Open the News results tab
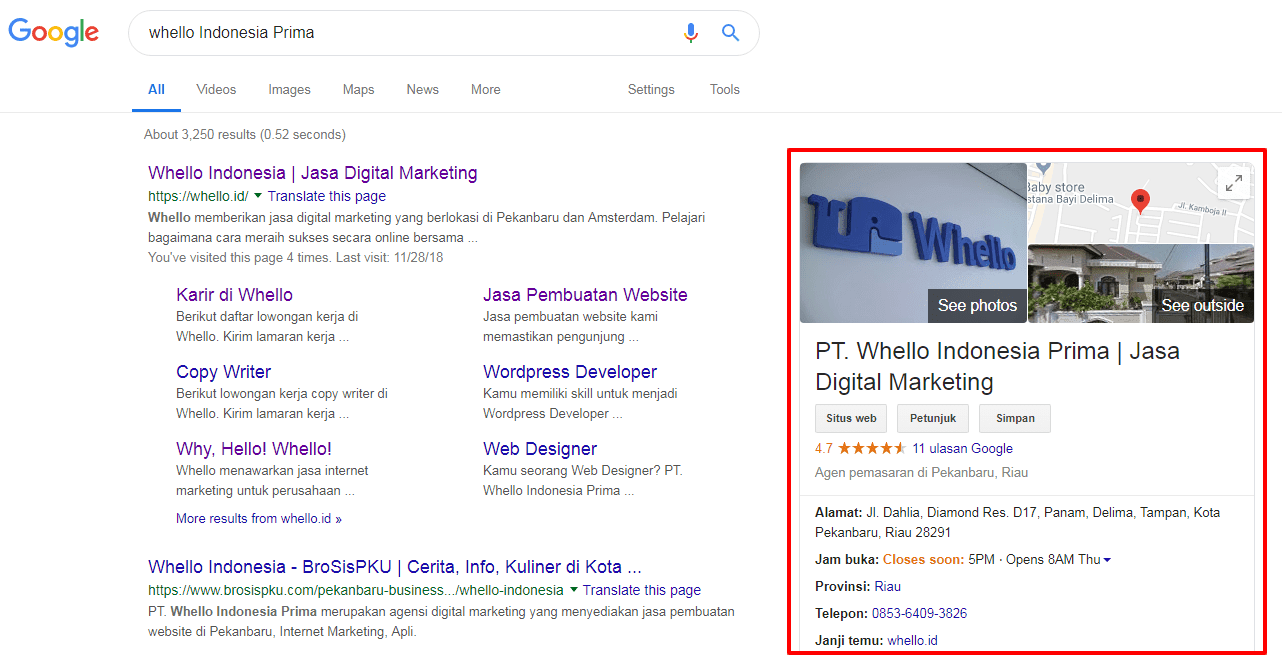The height and width of the screenshot is (655, 1282). pos(422,90)
